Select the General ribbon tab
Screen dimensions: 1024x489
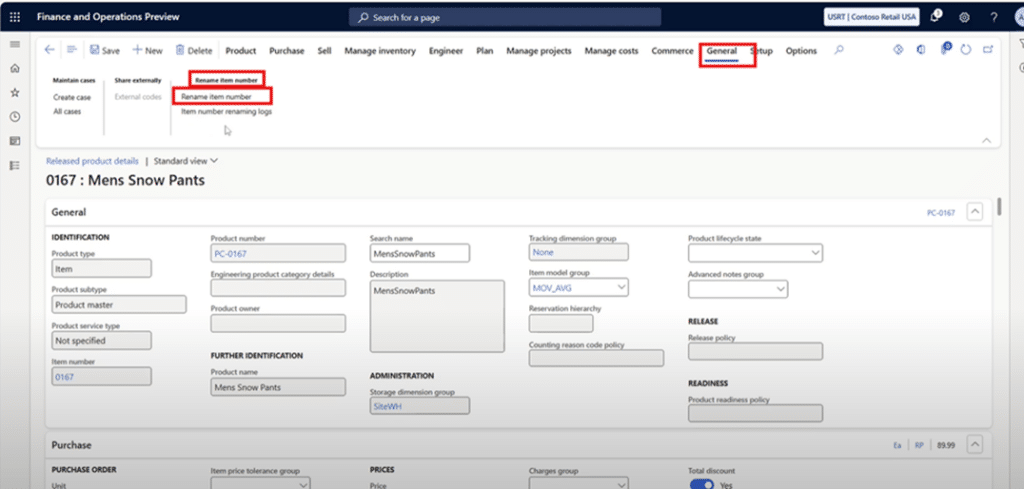722,51
